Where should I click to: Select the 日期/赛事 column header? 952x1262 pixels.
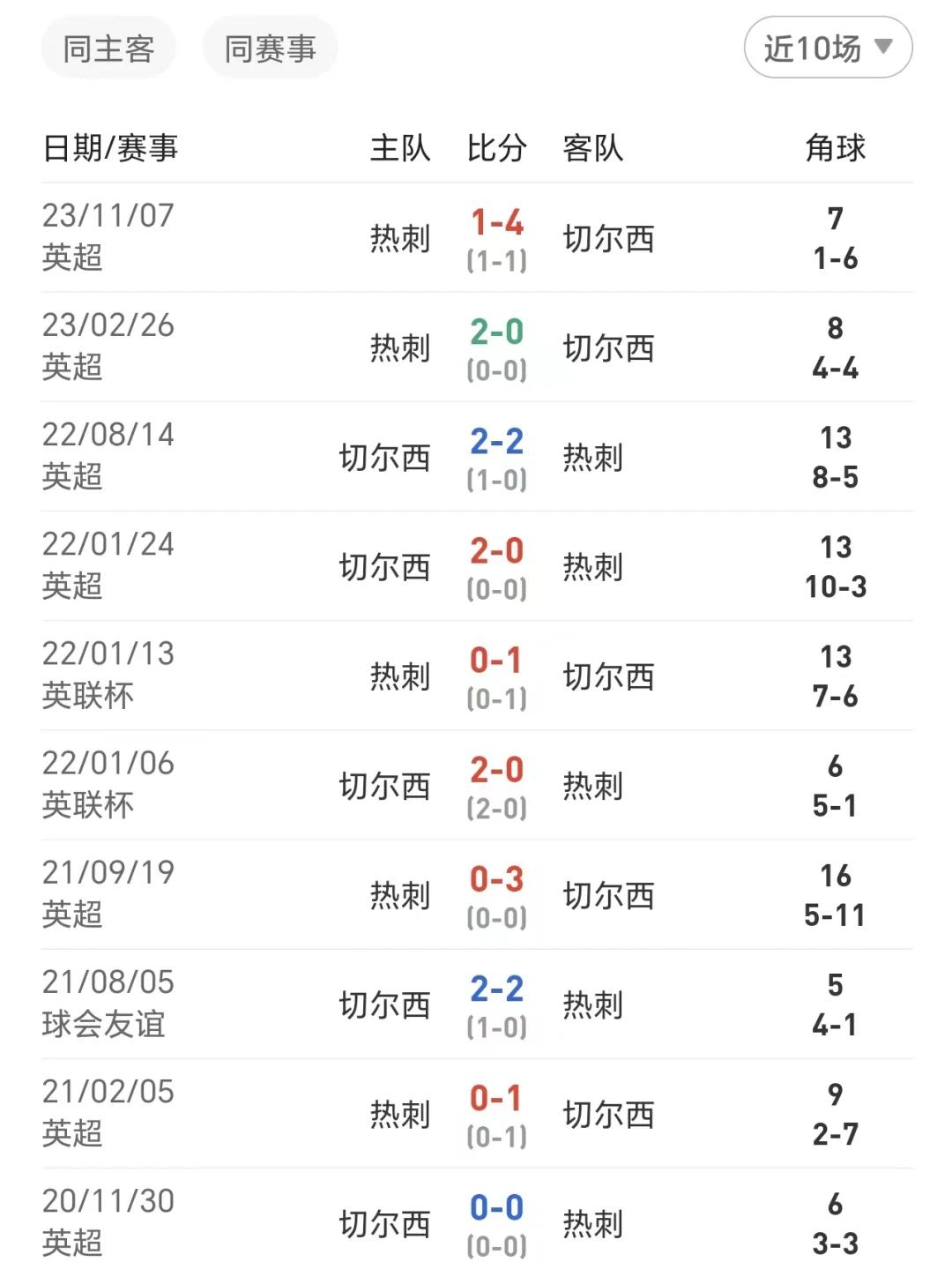pos(110,147)
